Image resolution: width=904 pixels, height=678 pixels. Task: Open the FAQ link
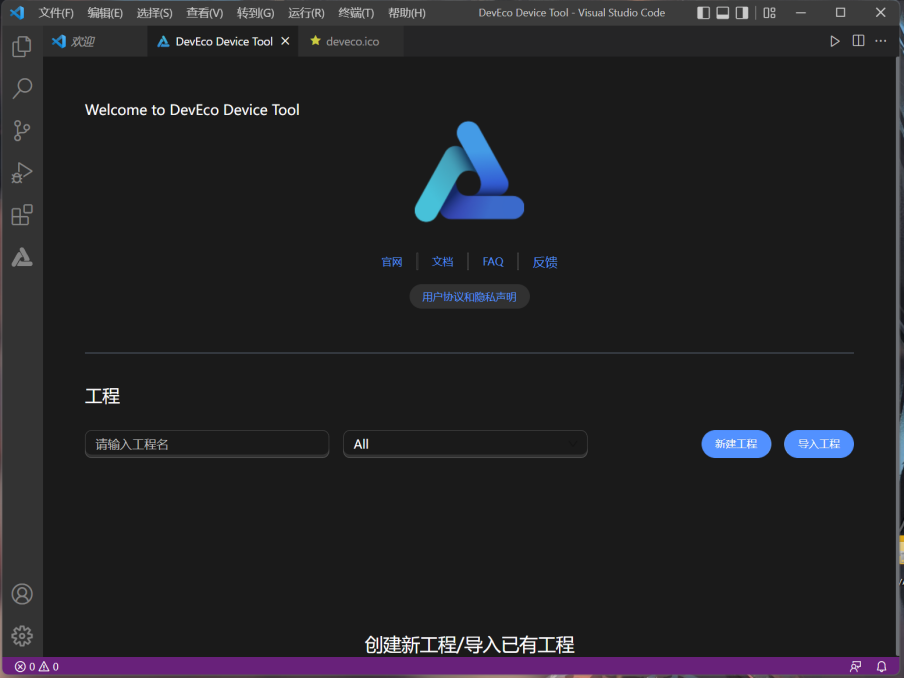[493, 262]
